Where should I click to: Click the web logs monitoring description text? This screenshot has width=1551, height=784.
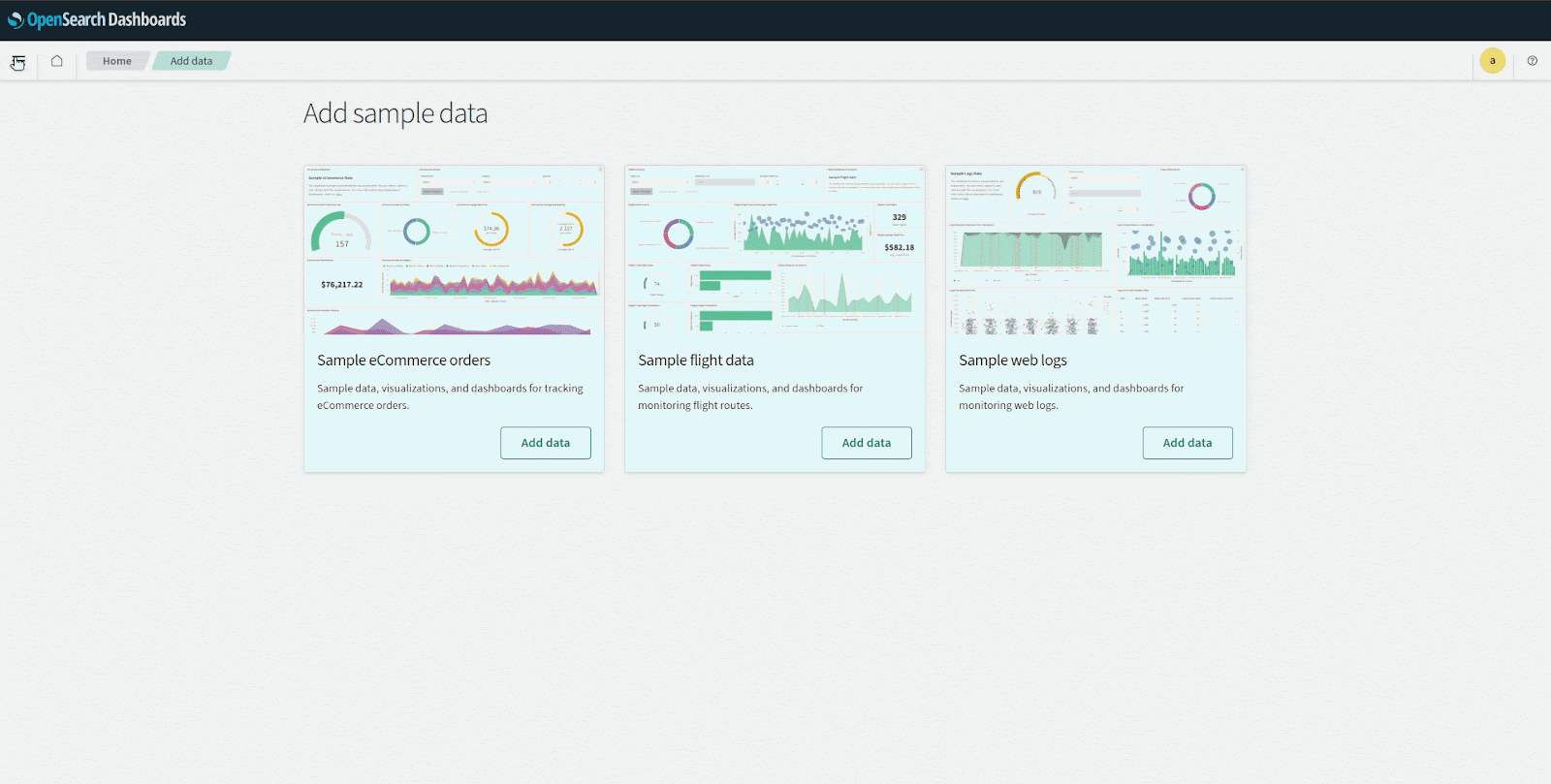pyautogui.click(x=1071, y=397)
